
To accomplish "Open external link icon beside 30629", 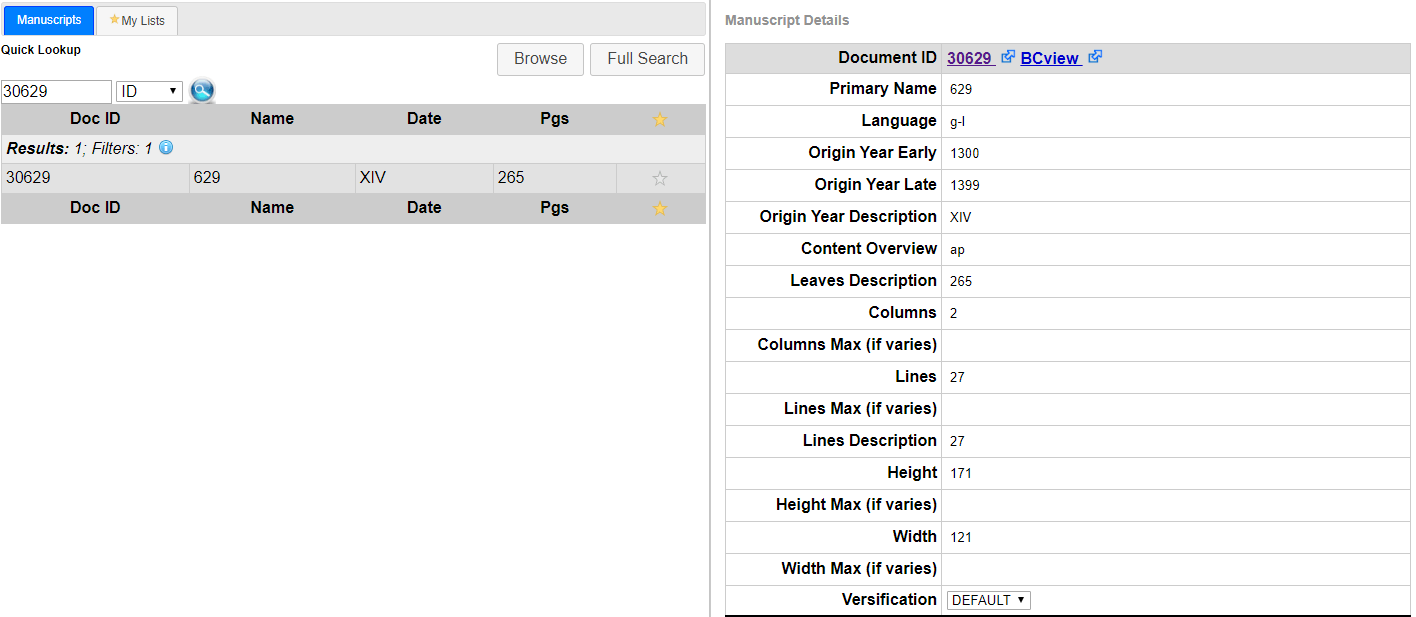I will 1008,57.
